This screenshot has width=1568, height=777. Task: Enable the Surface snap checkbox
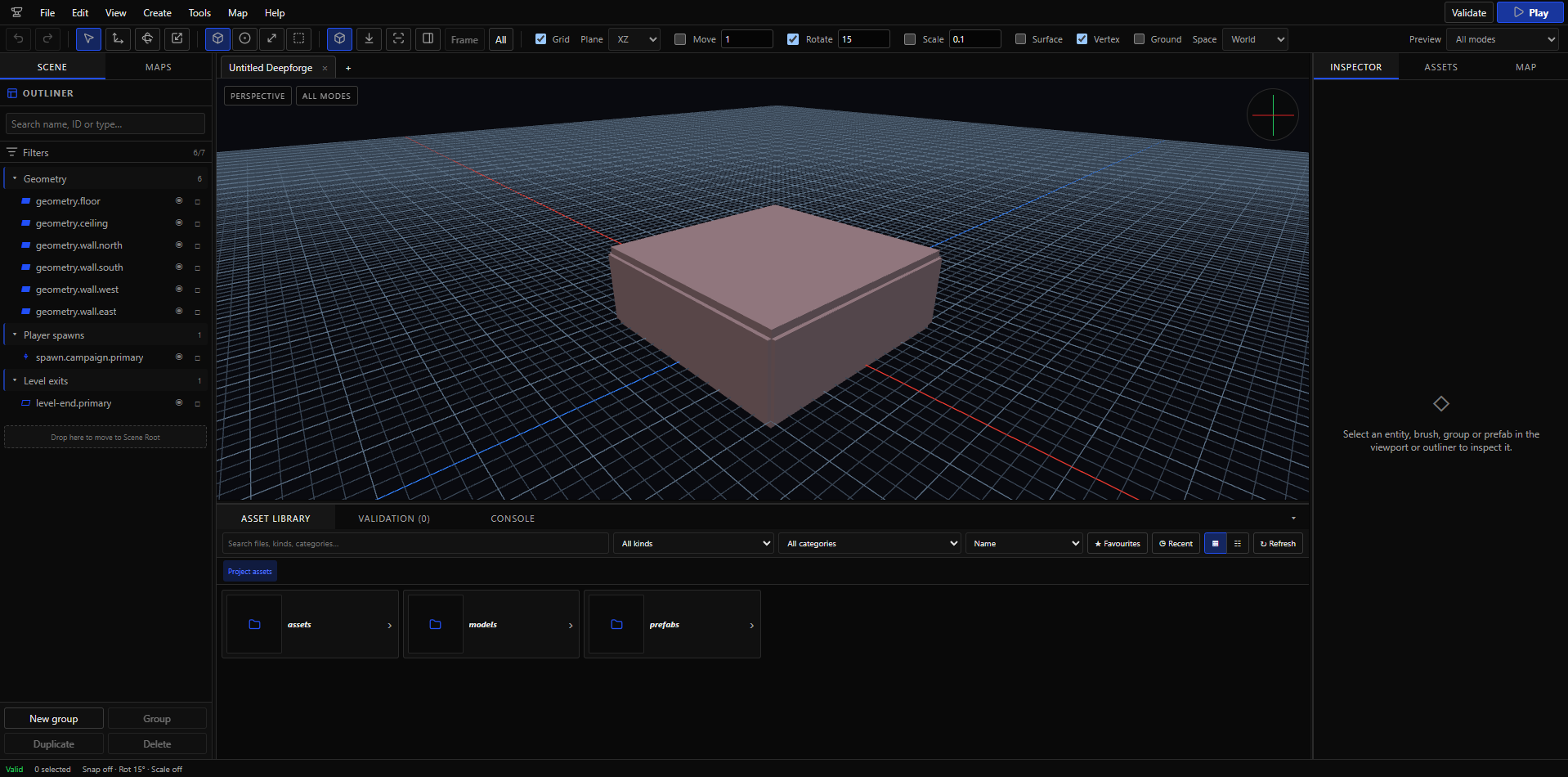[1020, 39]
